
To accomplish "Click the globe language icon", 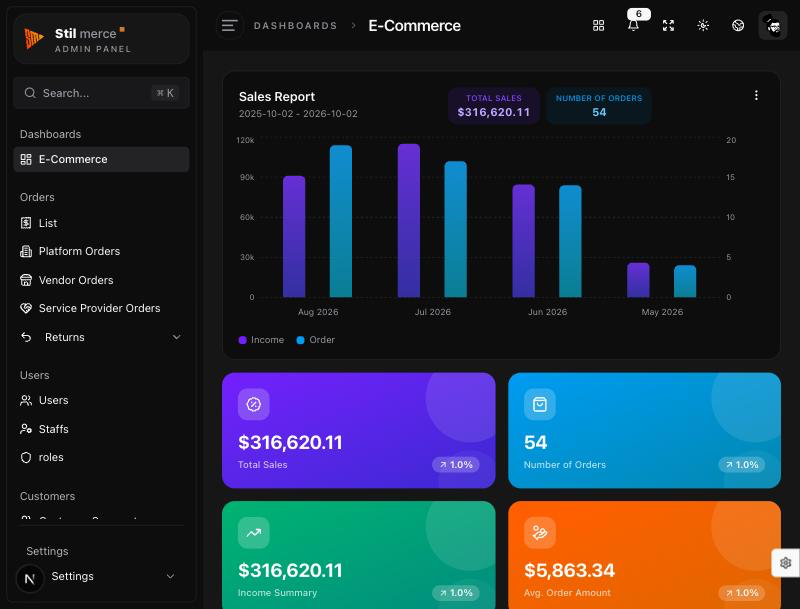I will [x=738, y=26].
